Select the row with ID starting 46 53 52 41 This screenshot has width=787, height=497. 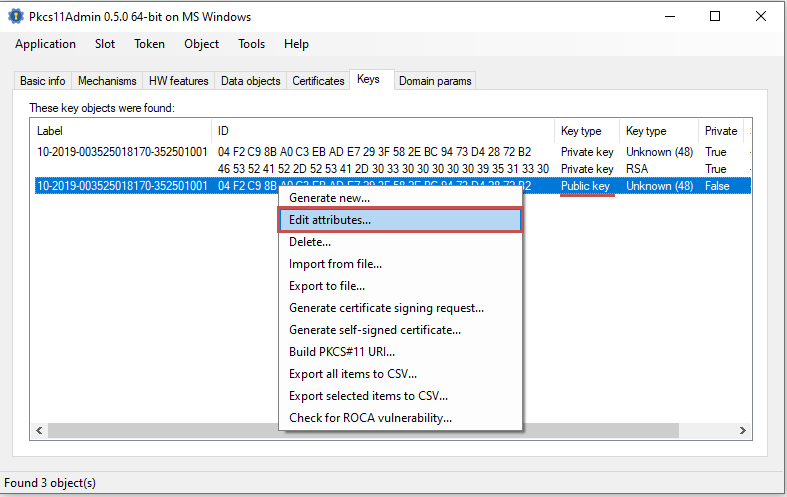393,169
